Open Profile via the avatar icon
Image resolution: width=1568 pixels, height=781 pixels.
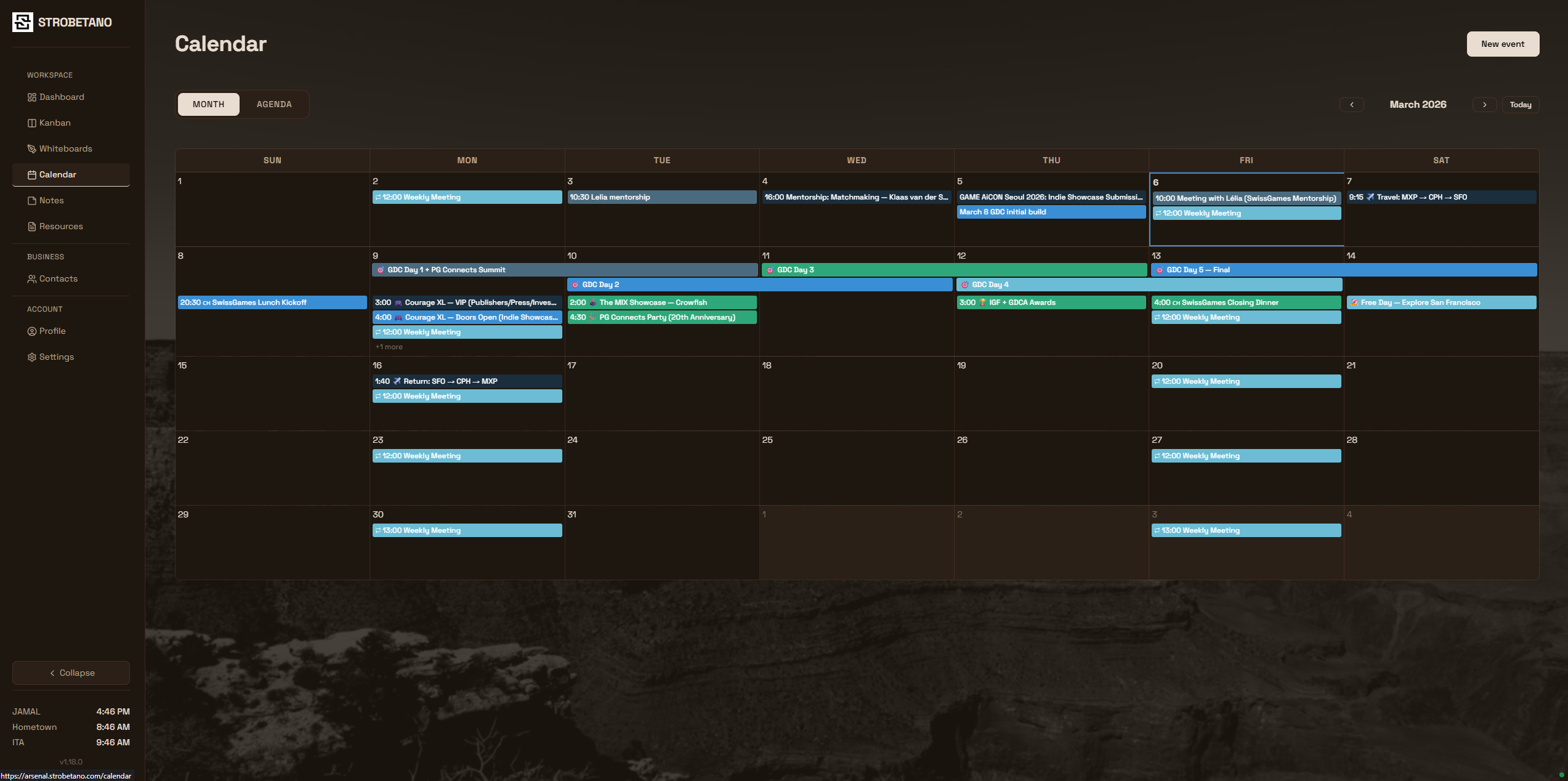click(31, 331)
